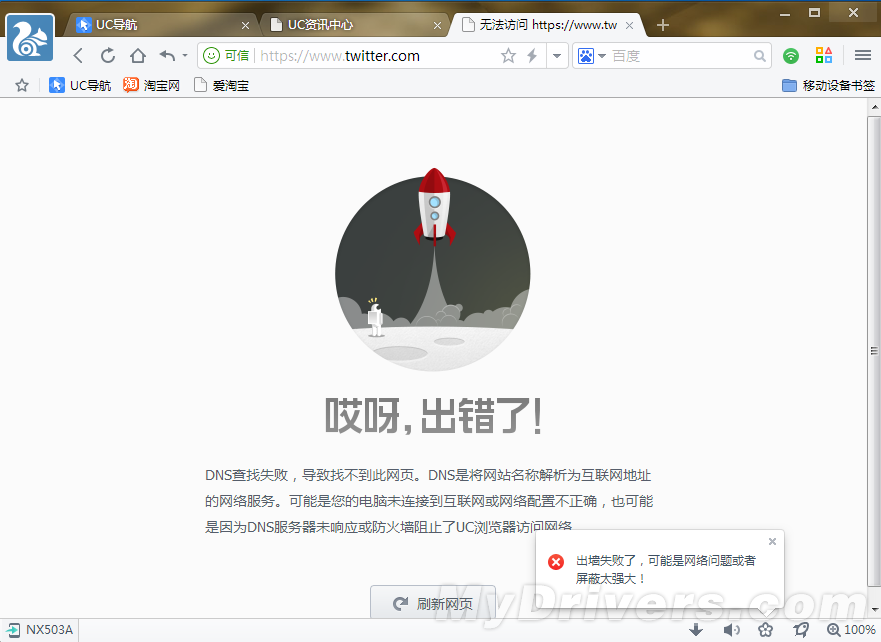
Task: Close the UC导航 tab
Action: [x=246, y=25]
